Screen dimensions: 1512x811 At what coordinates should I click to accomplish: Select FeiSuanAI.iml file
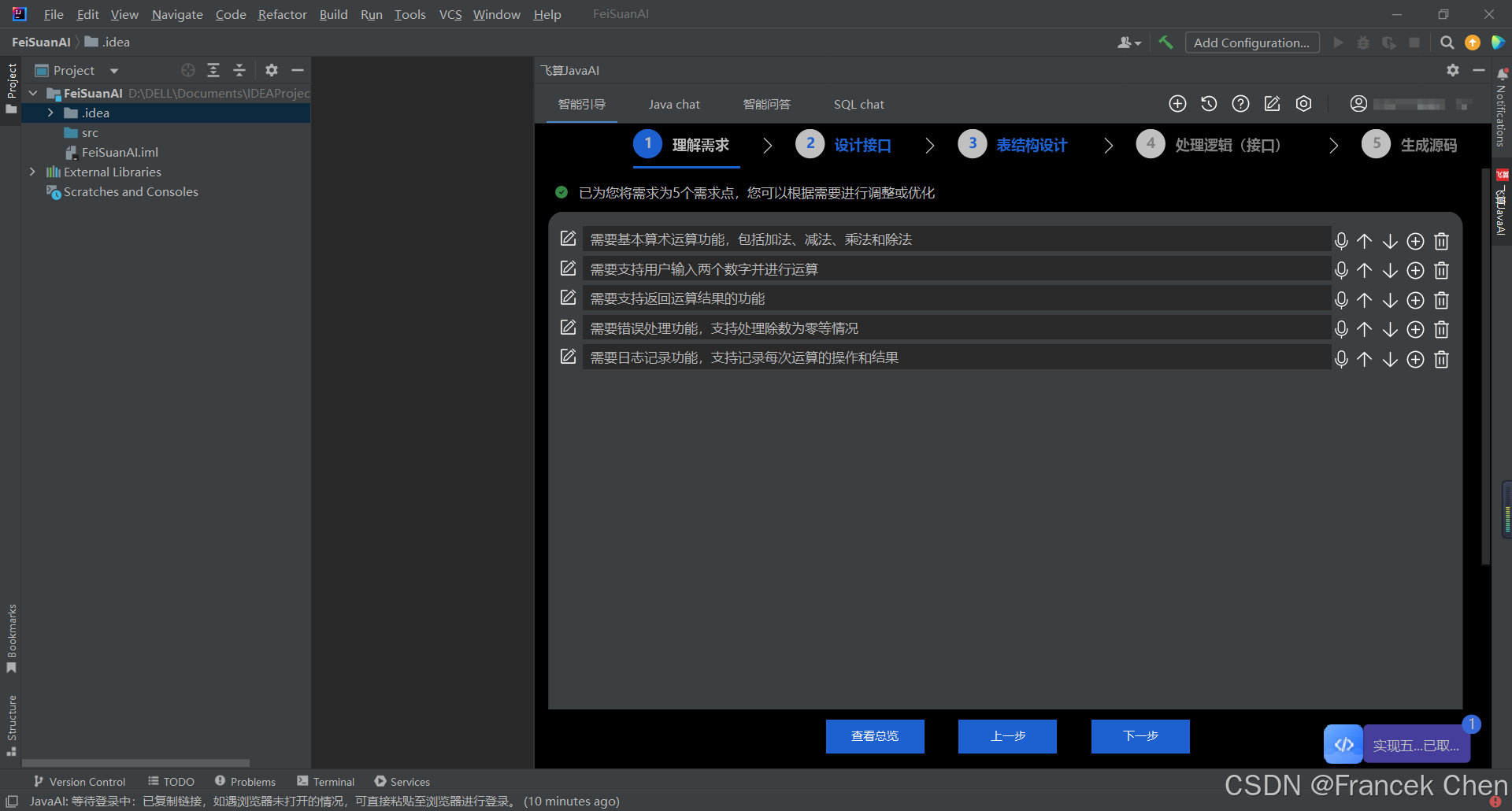[x=120, y=152]
